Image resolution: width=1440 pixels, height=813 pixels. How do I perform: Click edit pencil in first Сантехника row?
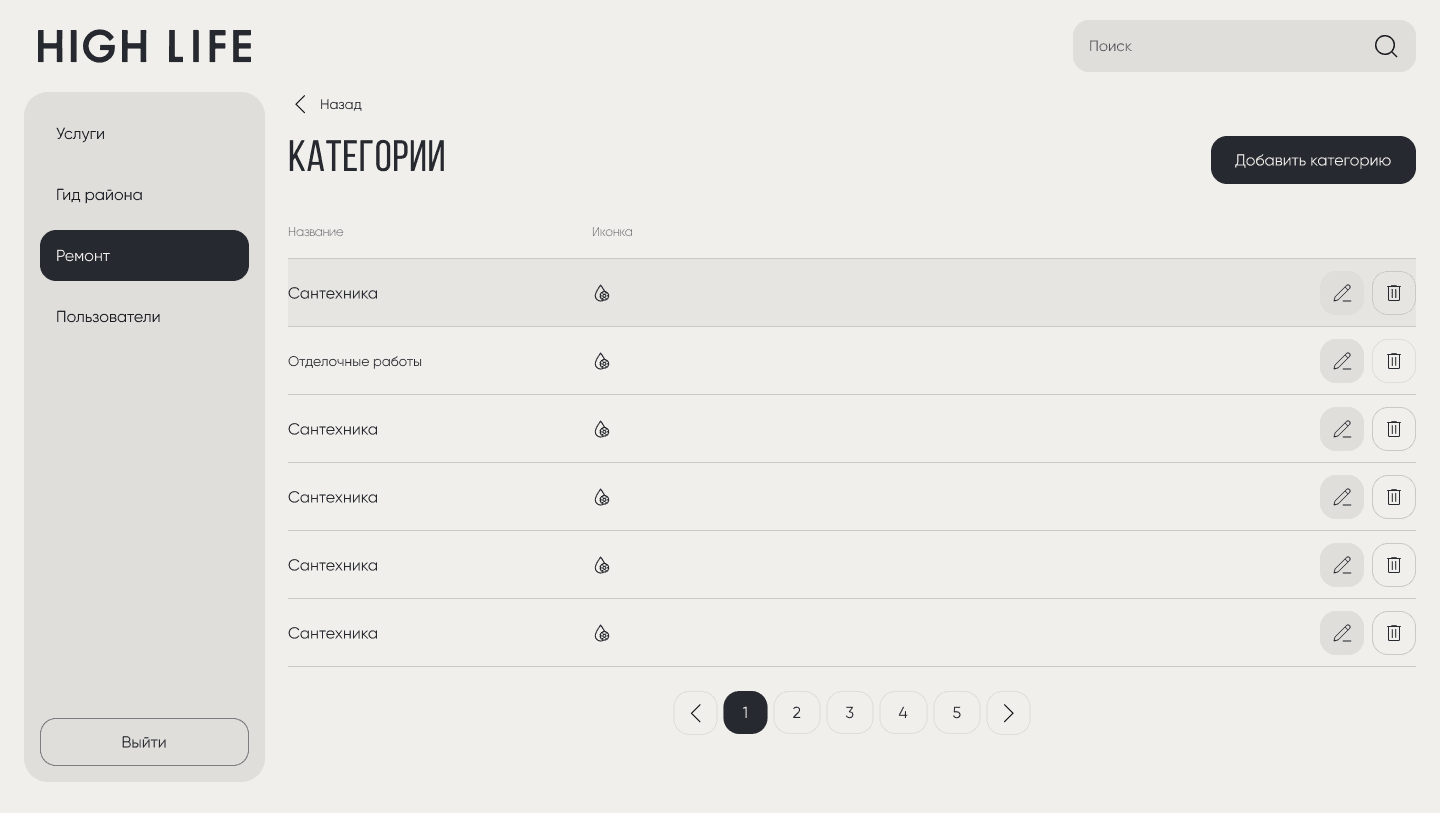pyautogui.click(x=1341, y=293)
